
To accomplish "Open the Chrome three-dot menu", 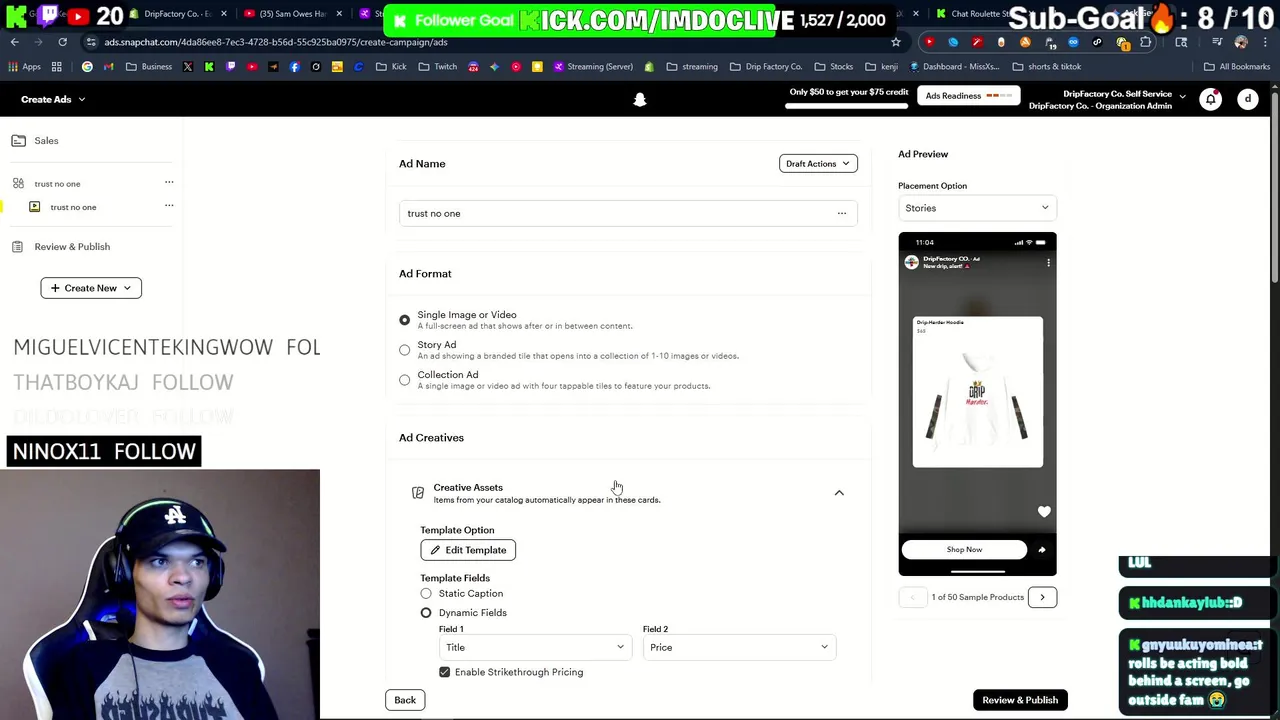I will click(1265, 42).
